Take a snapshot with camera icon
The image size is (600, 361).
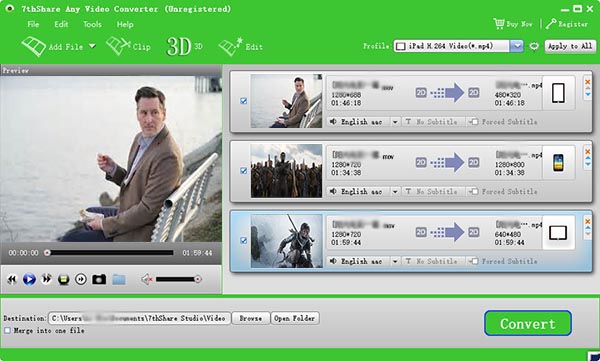(99, 279)
